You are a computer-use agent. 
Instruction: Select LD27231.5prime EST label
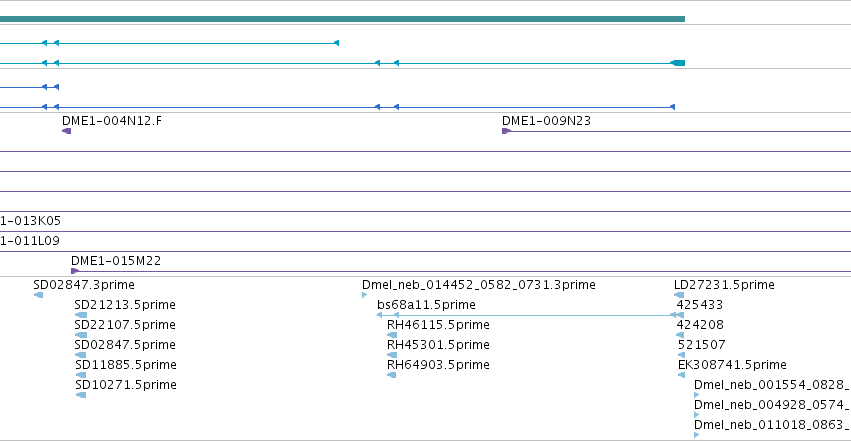pyautogui.click(x=724, y=285)
